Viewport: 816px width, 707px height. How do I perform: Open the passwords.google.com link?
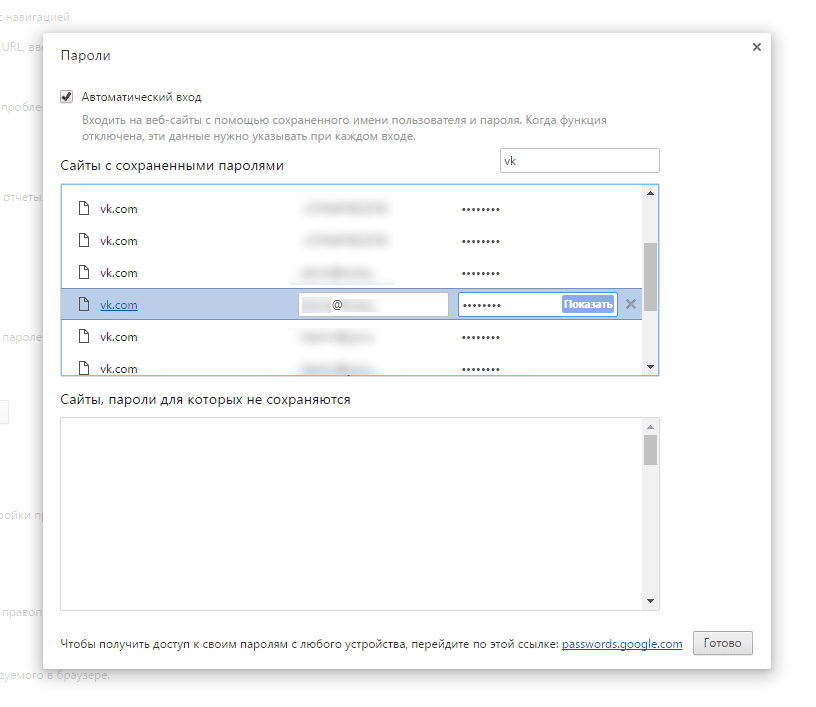(x=622, y=644)
